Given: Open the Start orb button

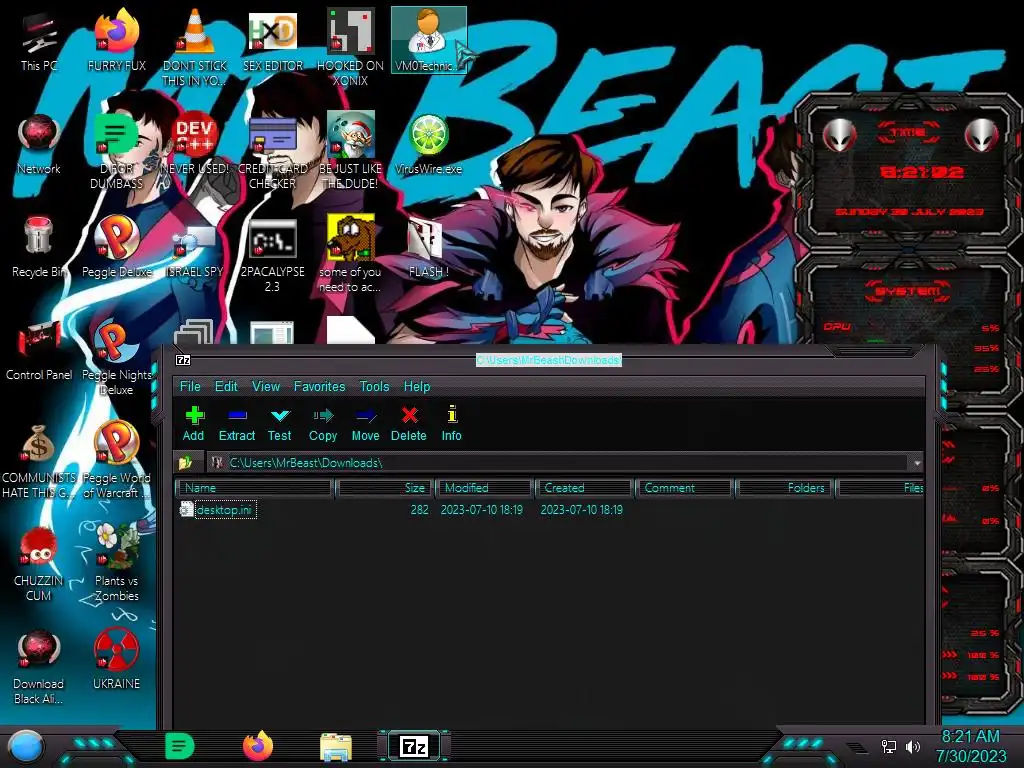Looking at the screenshot, I should 26,746.
